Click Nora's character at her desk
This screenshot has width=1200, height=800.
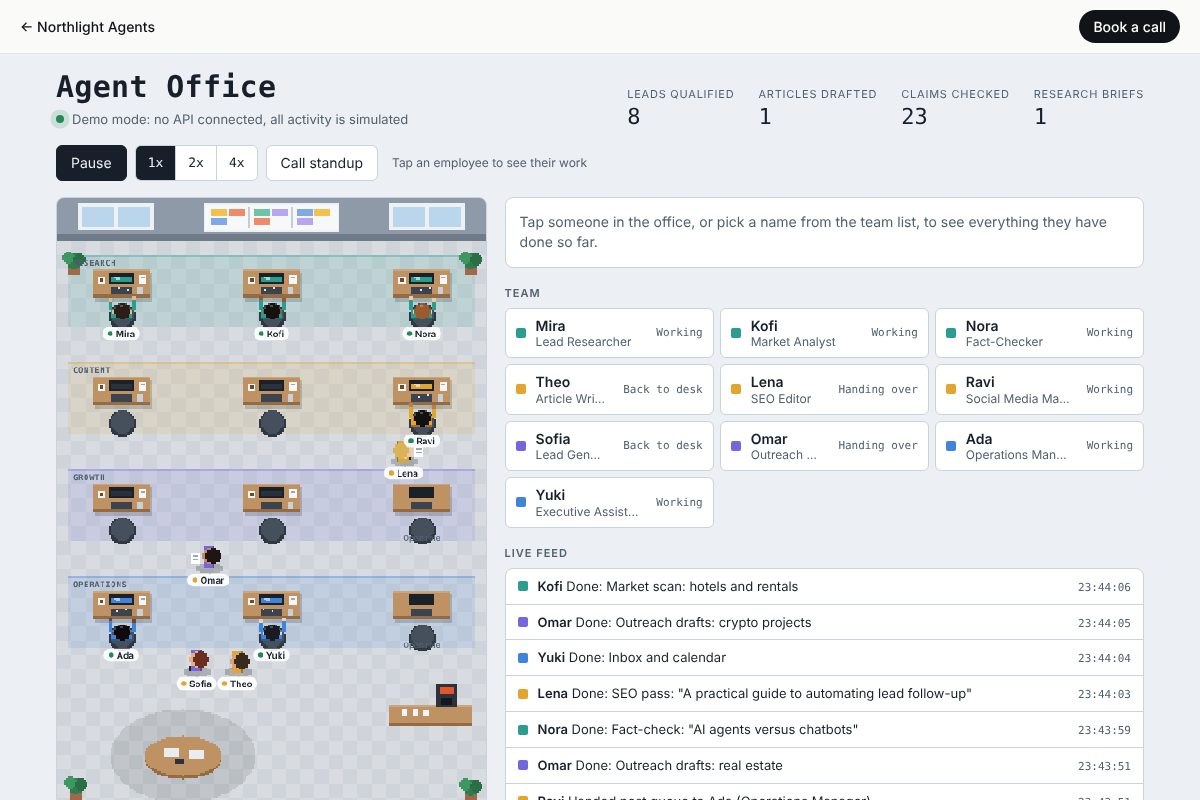[x=422, y=312]
